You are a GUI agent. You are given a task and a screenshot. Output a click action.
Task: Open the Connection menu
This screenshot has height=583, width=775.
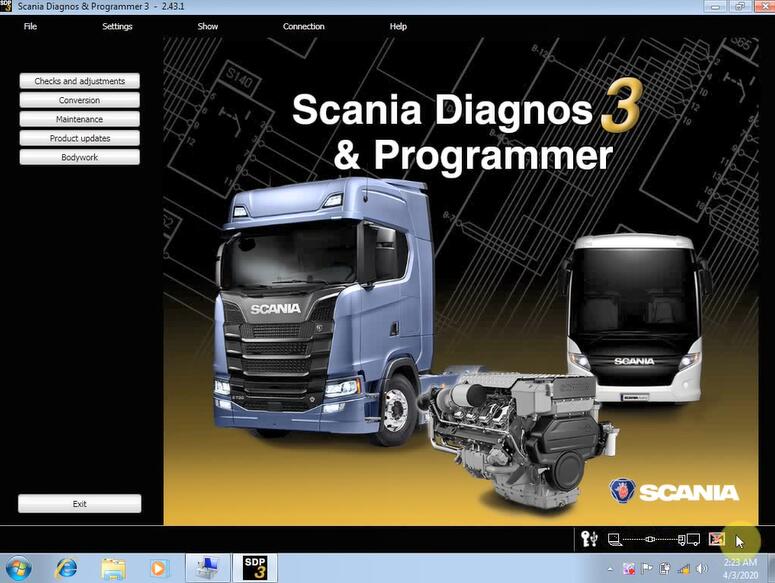point(303,26)
